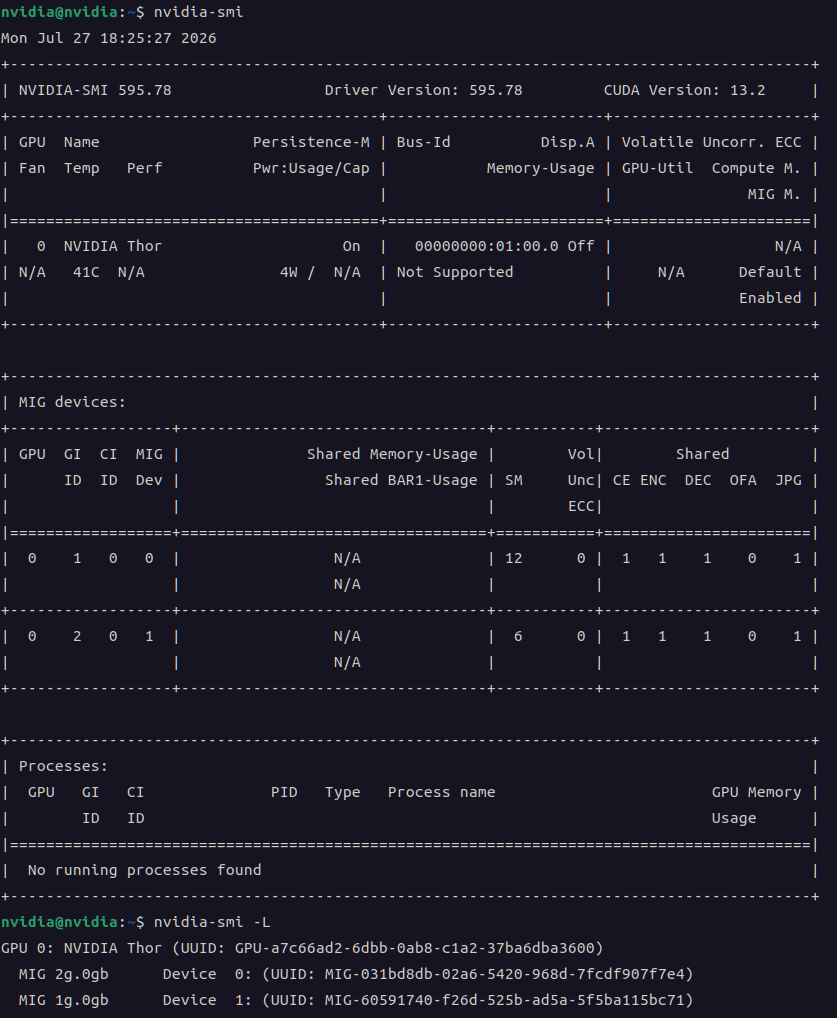Screen dimensions: 837x1018
Task: Click bus id '00000000:01:00.0 Off'
Action: tap(505, 246)
